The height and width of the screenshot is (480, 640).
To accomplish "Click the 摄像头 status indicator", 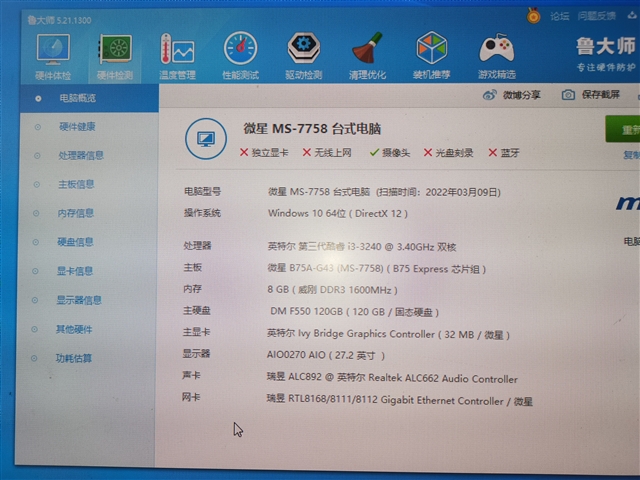I will 389,153.
